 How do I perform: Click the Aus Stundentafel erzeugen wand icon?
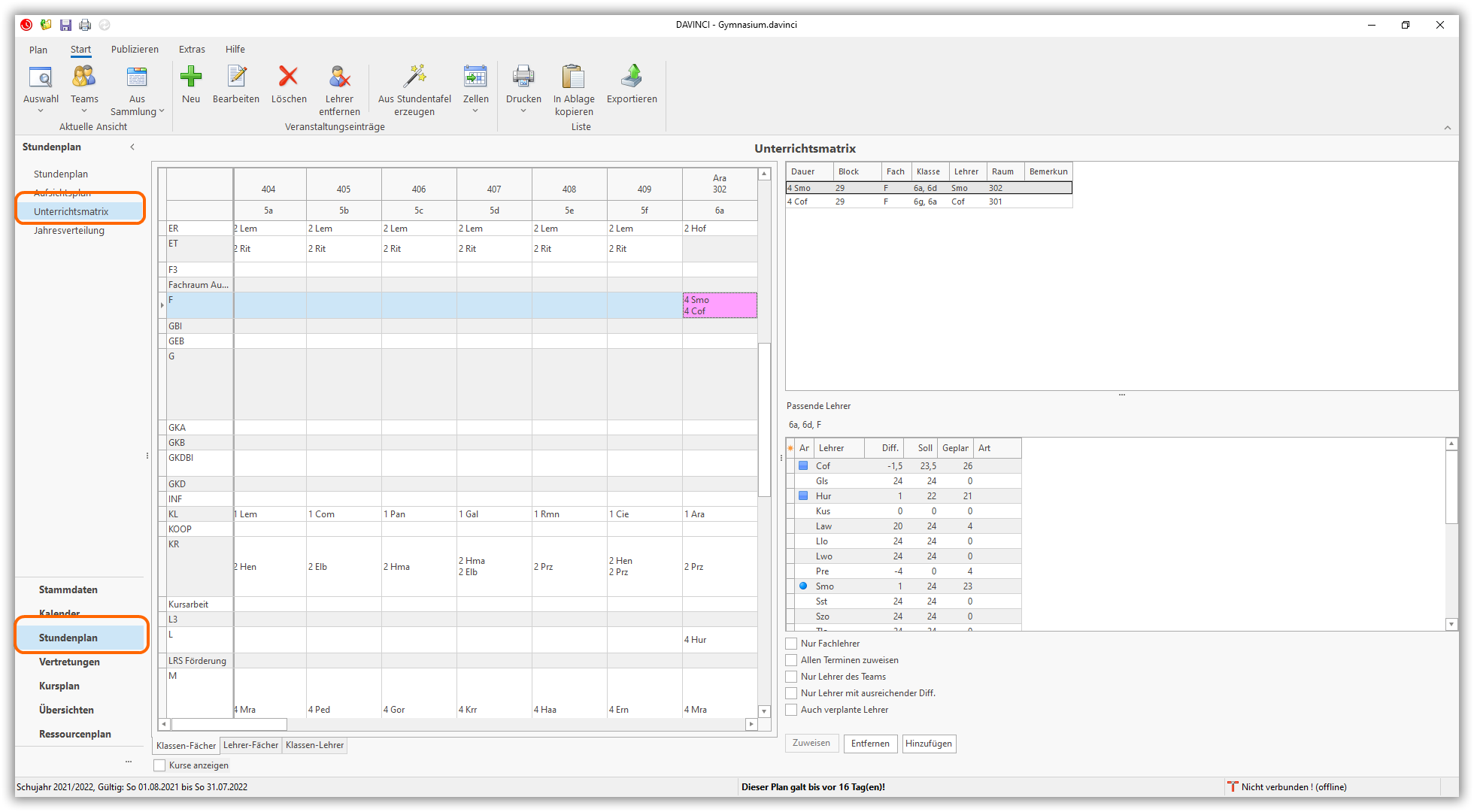pos(414,77)
